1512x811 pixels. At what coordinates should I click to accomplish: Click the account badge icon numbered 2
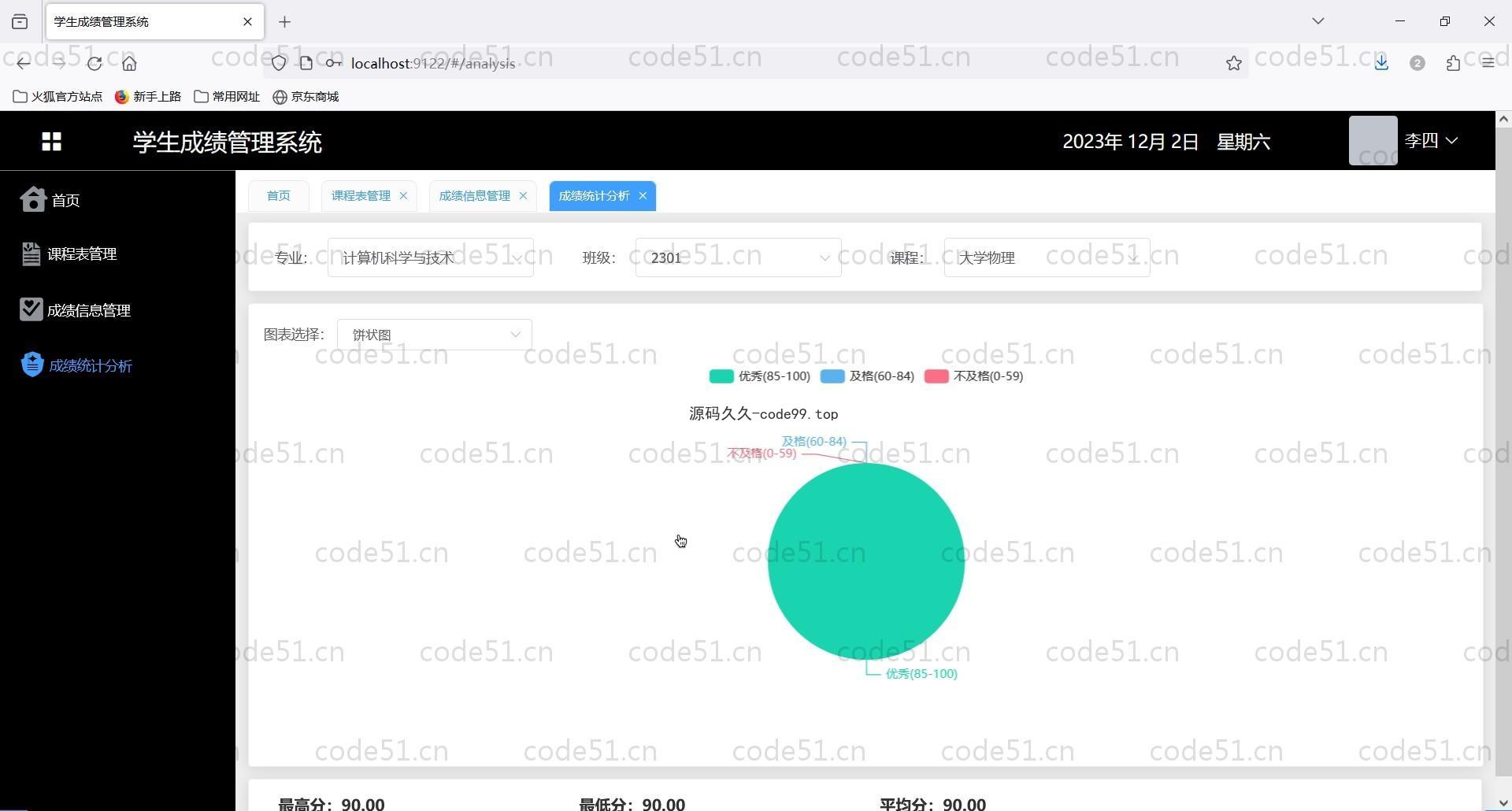point(1417,63)
